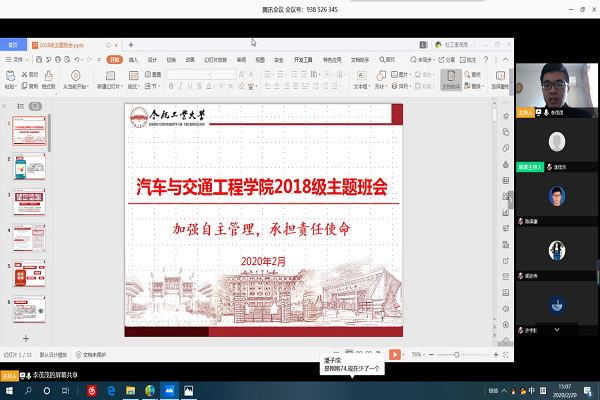Screen dimensions: 600x400
Task: Open the font name combo box
Action: click(189, 74)
